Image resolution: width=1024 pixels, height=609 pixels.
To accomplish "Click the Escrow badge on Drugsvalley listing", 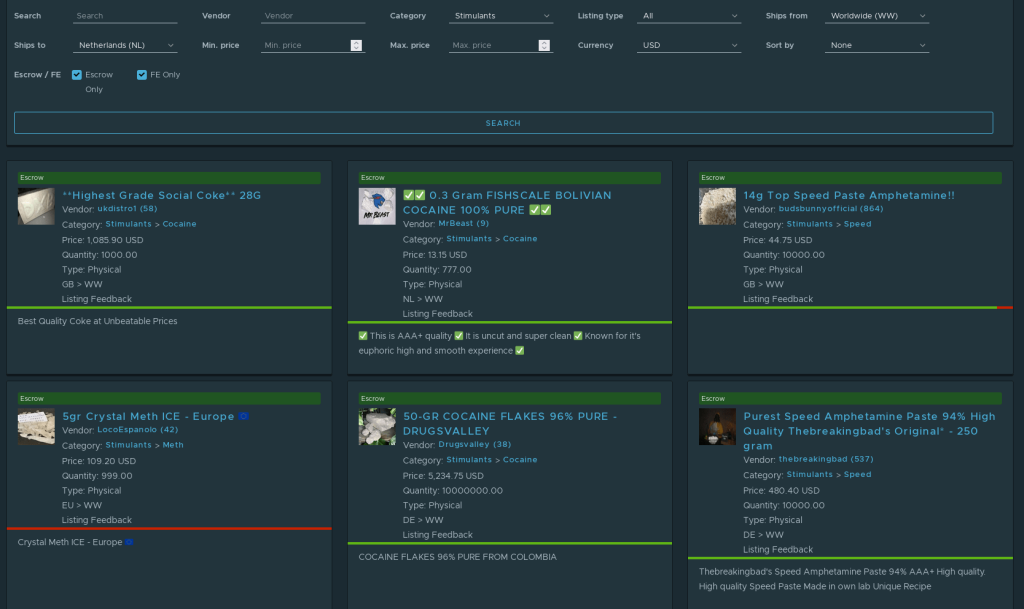I will (510, 399).
